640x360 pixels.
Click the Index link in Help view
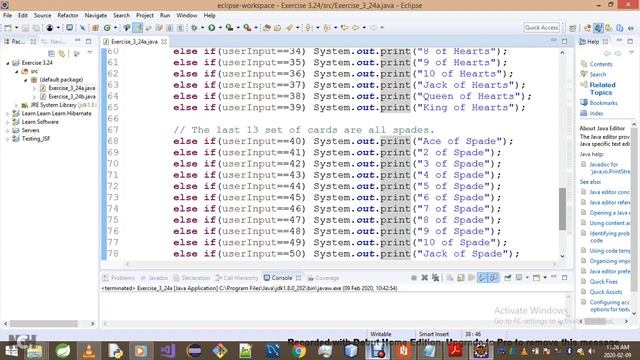coord(596,113)
